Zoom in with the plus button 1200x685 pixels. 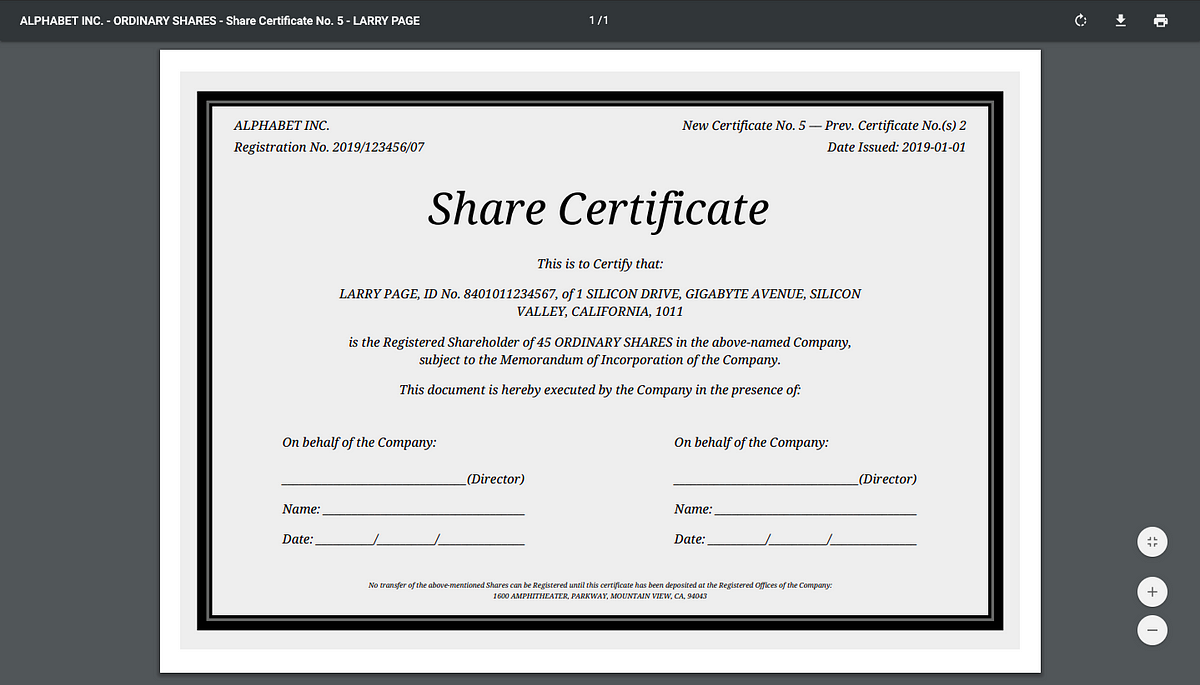coord(1152,592)
